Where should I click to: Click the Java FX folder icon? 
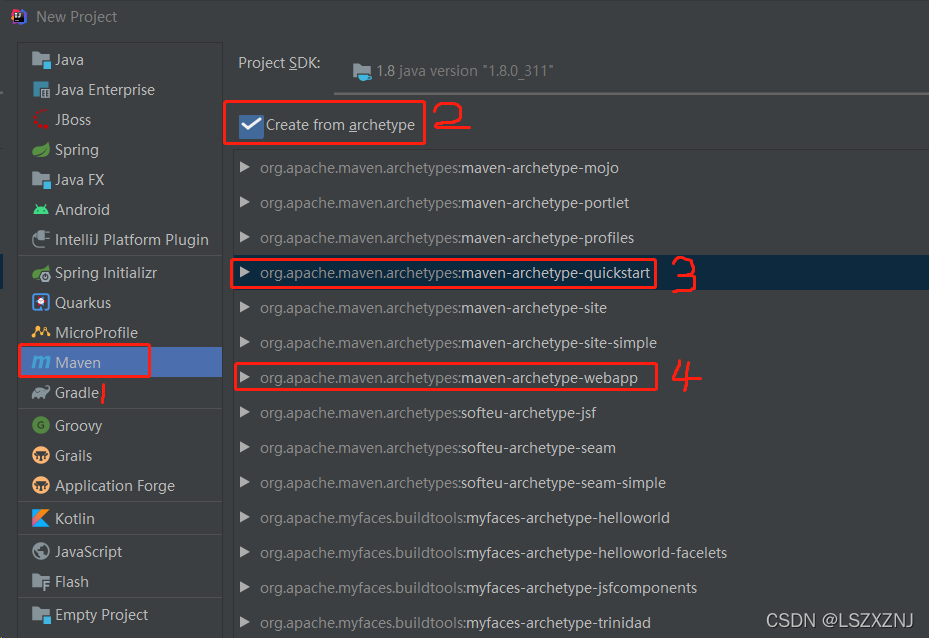pos(41,179)
